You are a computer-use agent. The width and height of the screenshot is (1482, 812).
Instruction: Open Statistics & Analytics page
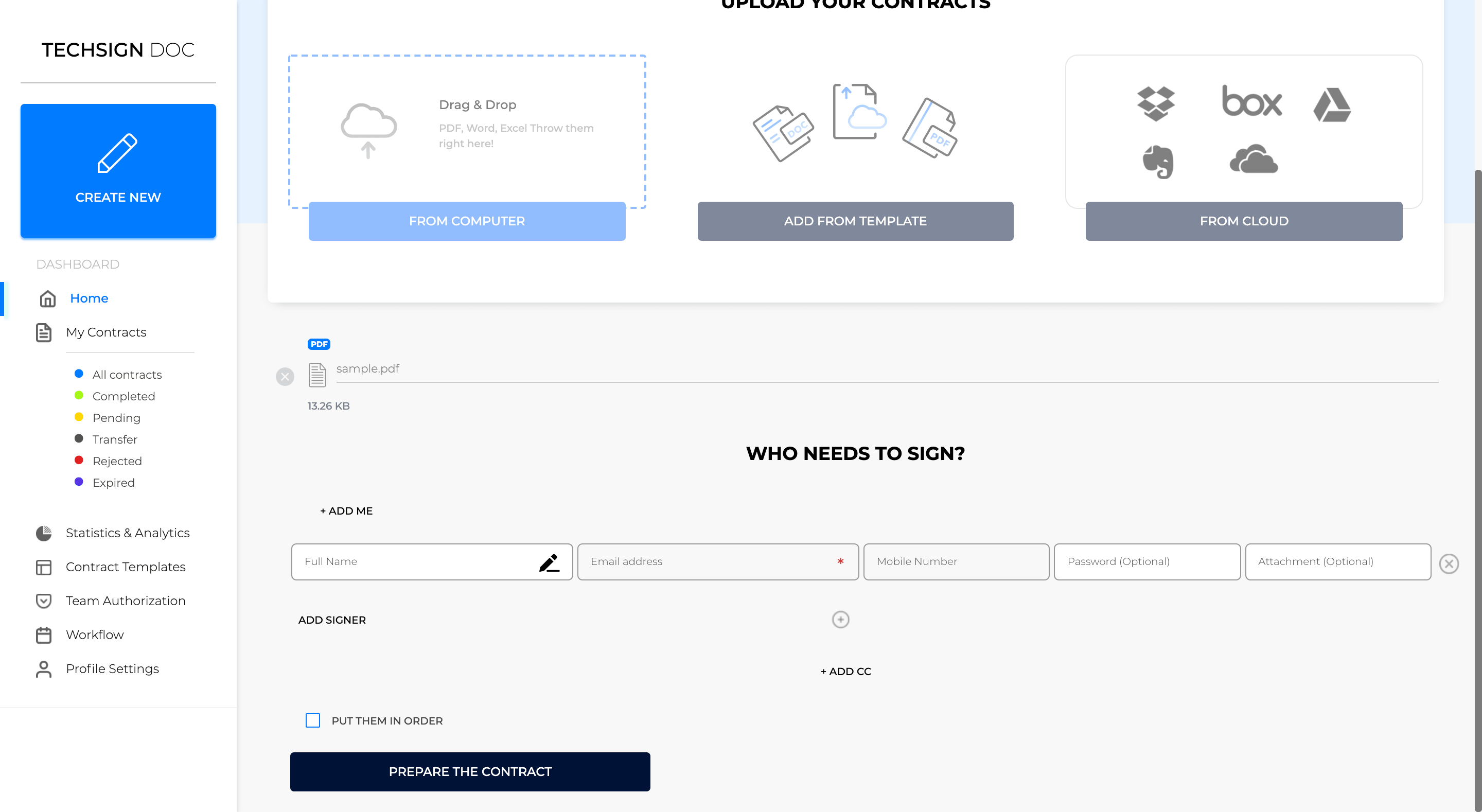[x=128, y=533]
